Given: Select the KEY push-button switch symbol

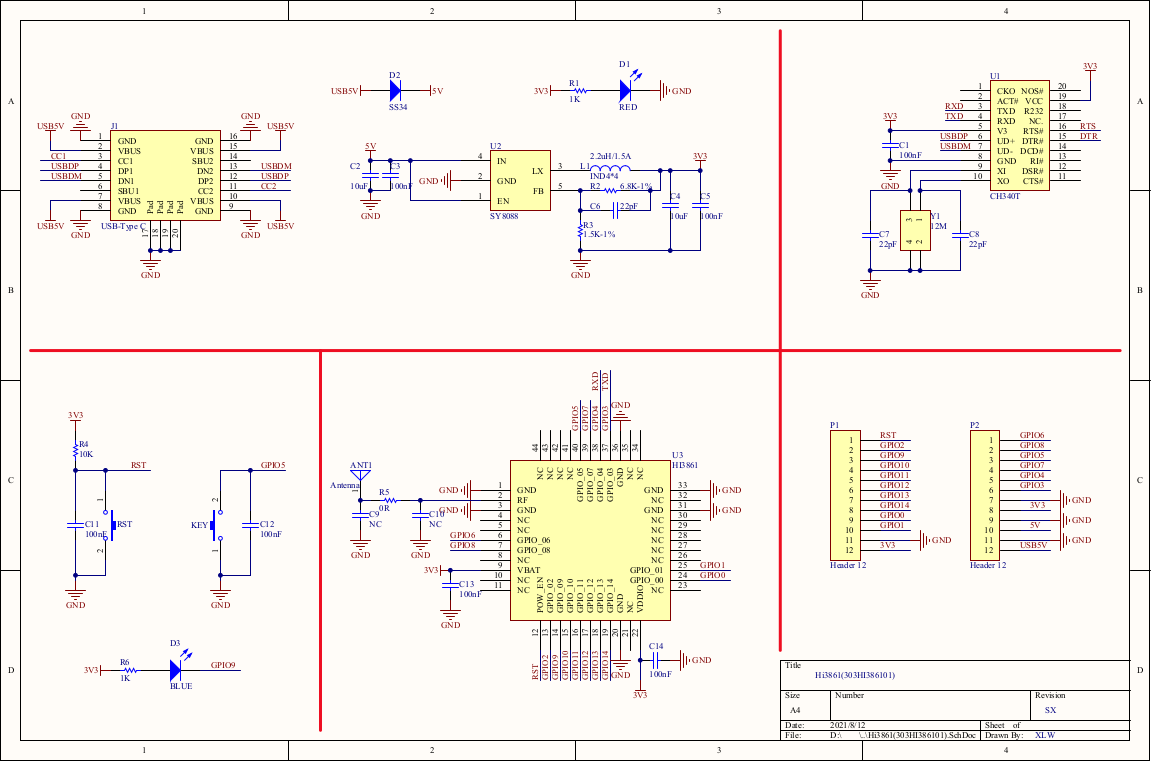Looking at the screenshot, I should point(216,525).
